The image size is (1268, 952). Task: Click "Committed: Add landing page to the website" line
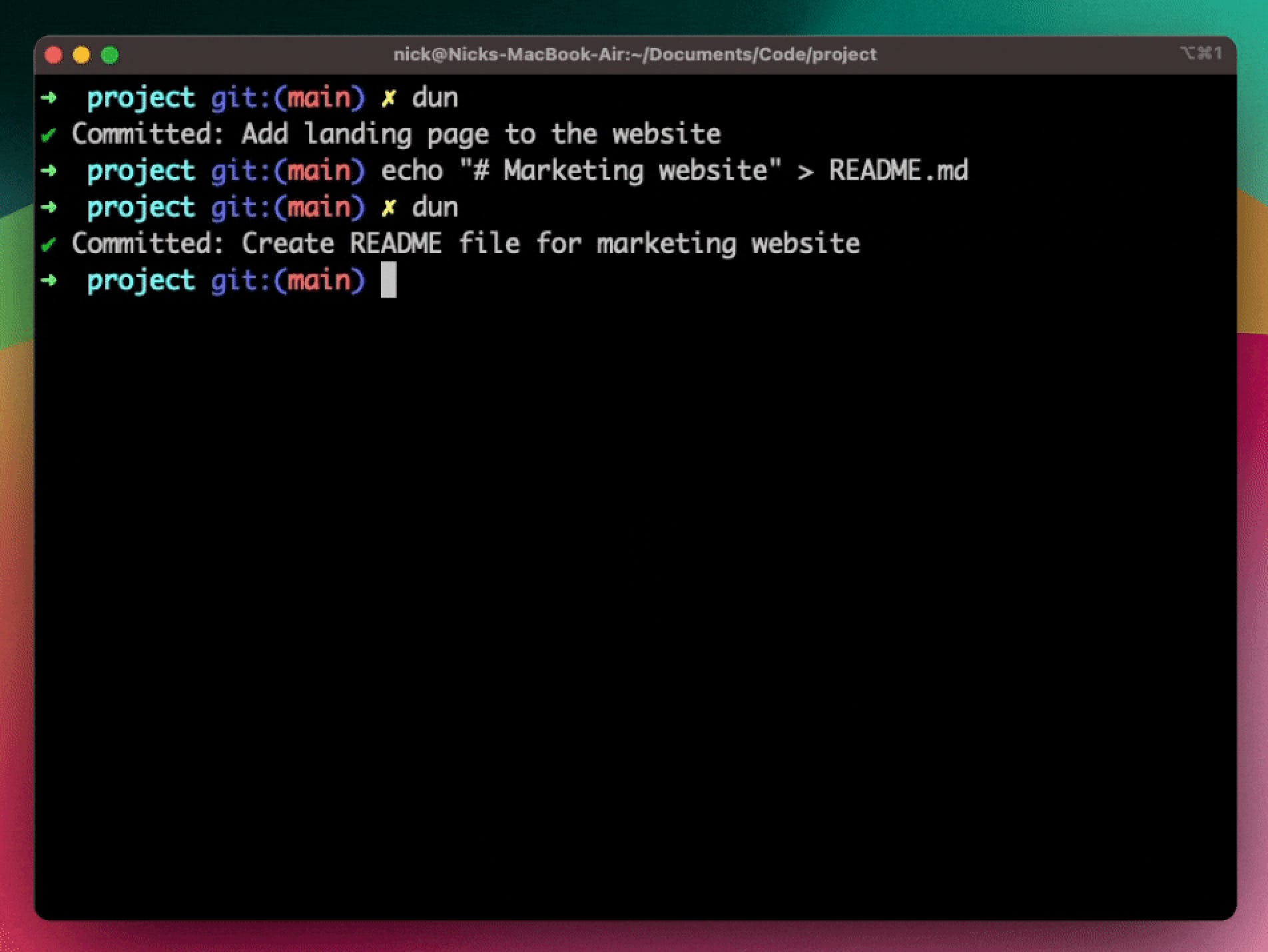[396, 134]
